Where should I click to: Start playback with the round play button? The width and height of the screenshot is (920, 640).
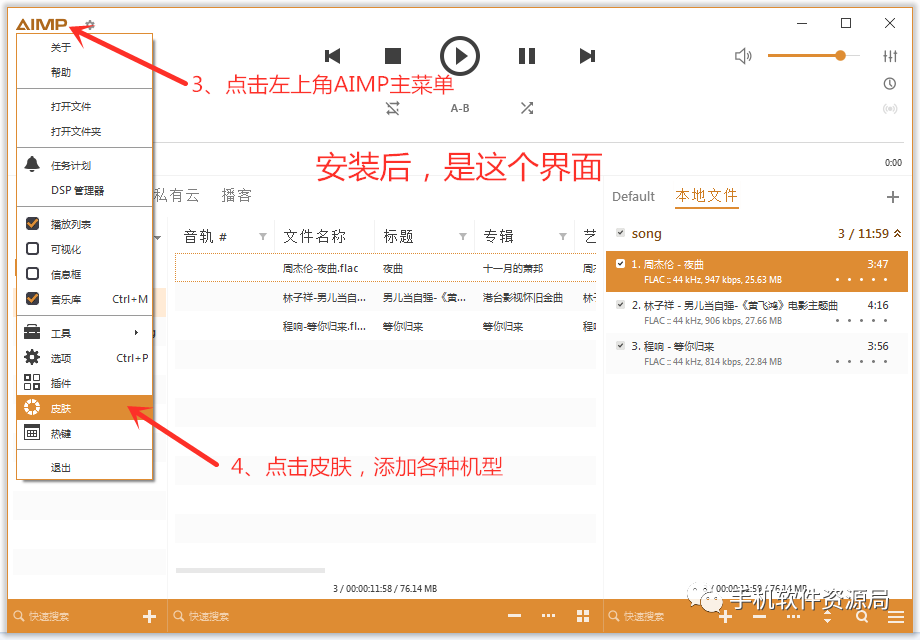(x=460, y=56)
